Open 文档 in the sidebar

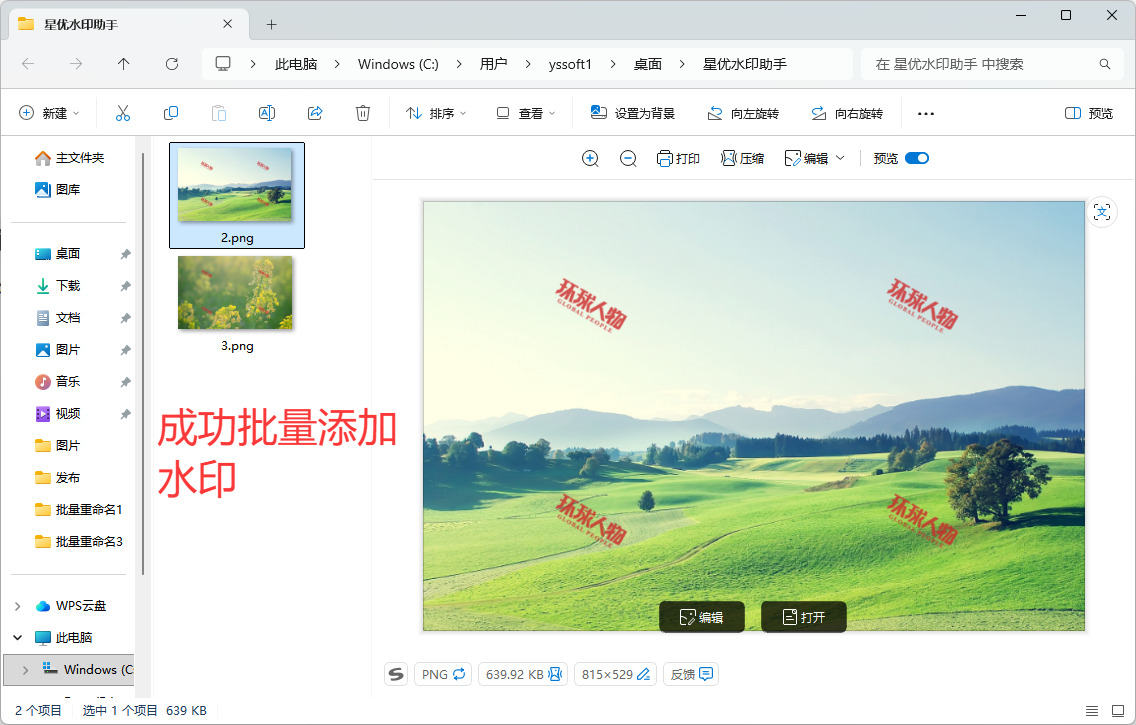(x=58, y=317)
